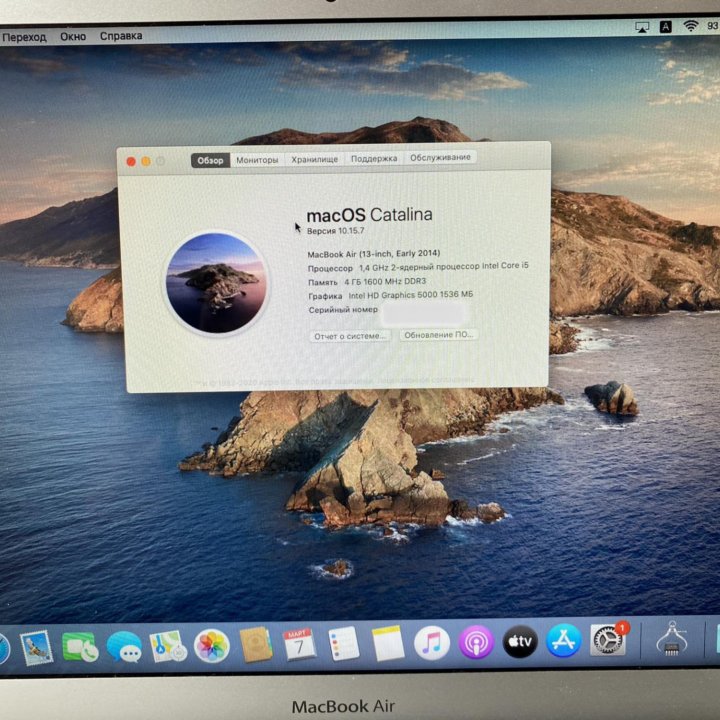Switch to the Обслуживание tab
Screen dimensions: 720x720
coord(440,158)
